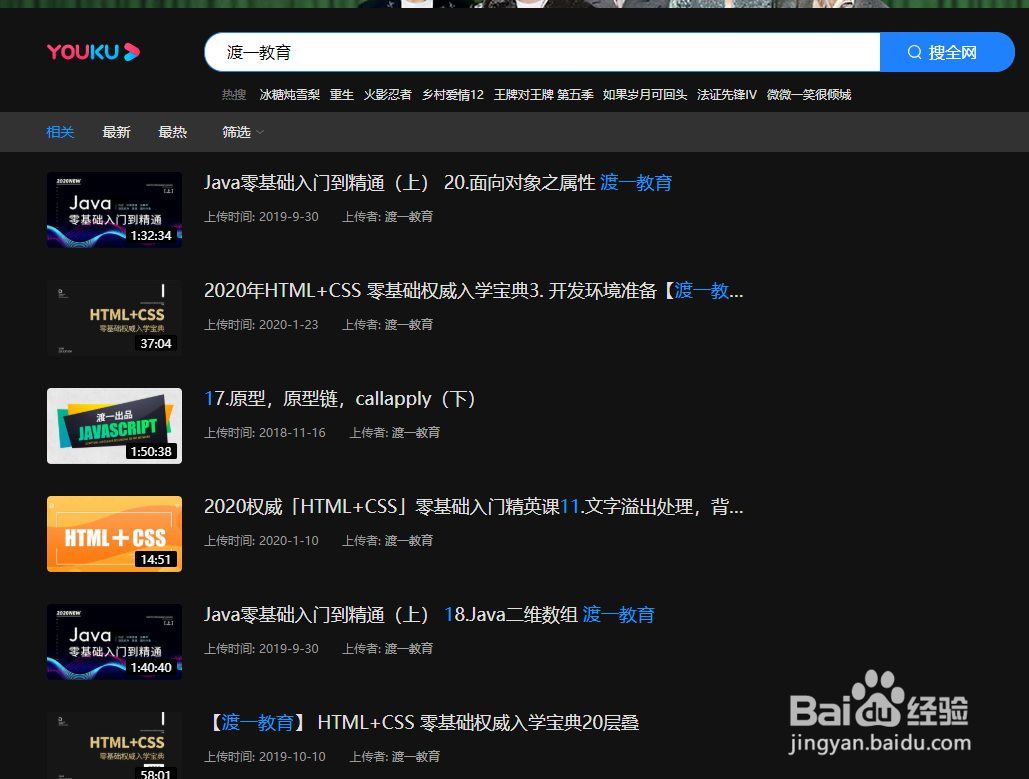Image resolution: width=1029 pixels, height=779 pixels.
Task: Click the search box containing 渡一教育
Action: coord(542,52)
